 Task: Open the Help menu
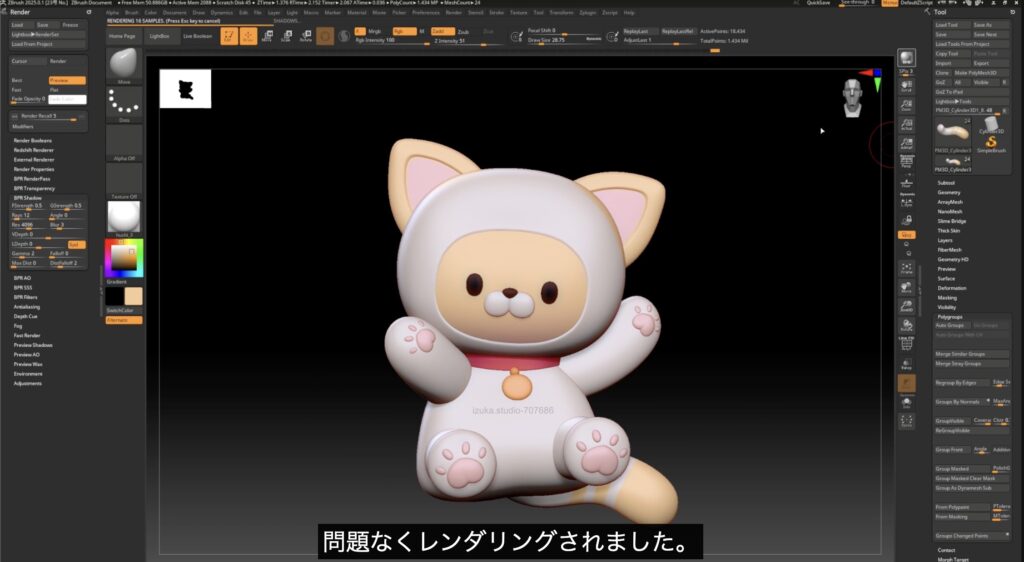coord(629,12)
